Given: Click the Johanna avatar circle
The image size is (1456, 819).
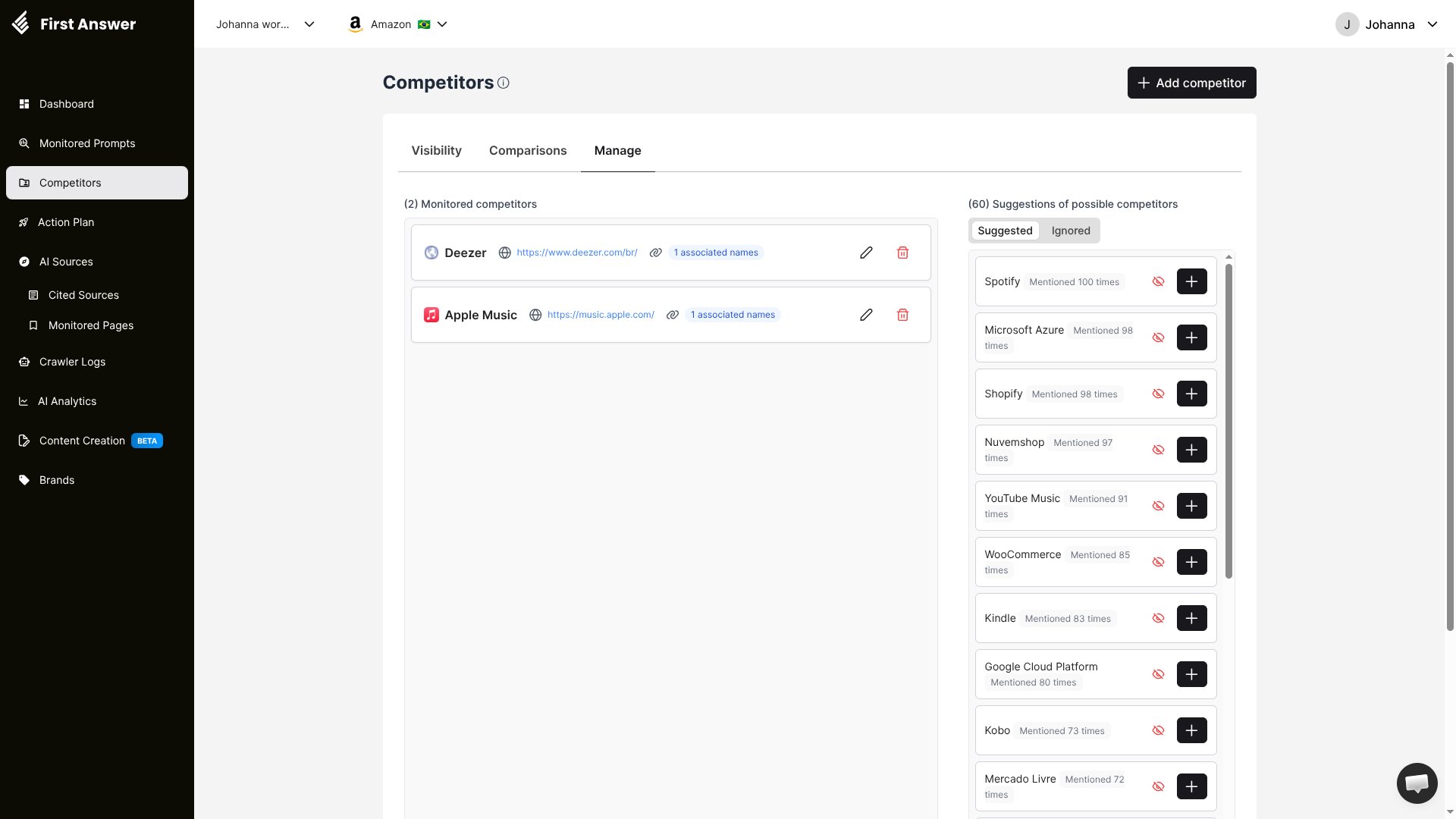Looking at the screenshot, I should pyautogui.click(x=1347, y=24).
